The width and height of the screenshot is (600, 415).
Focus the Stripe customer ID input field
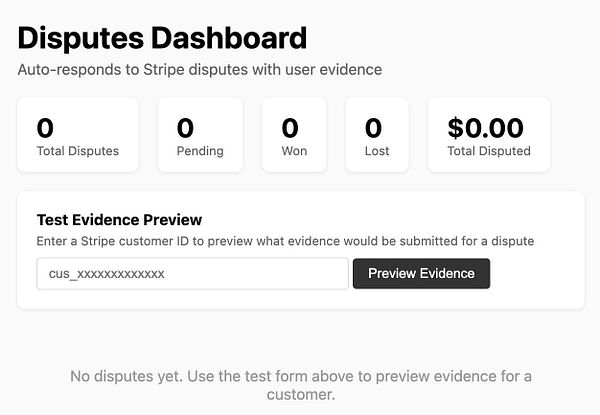[192, 273]
